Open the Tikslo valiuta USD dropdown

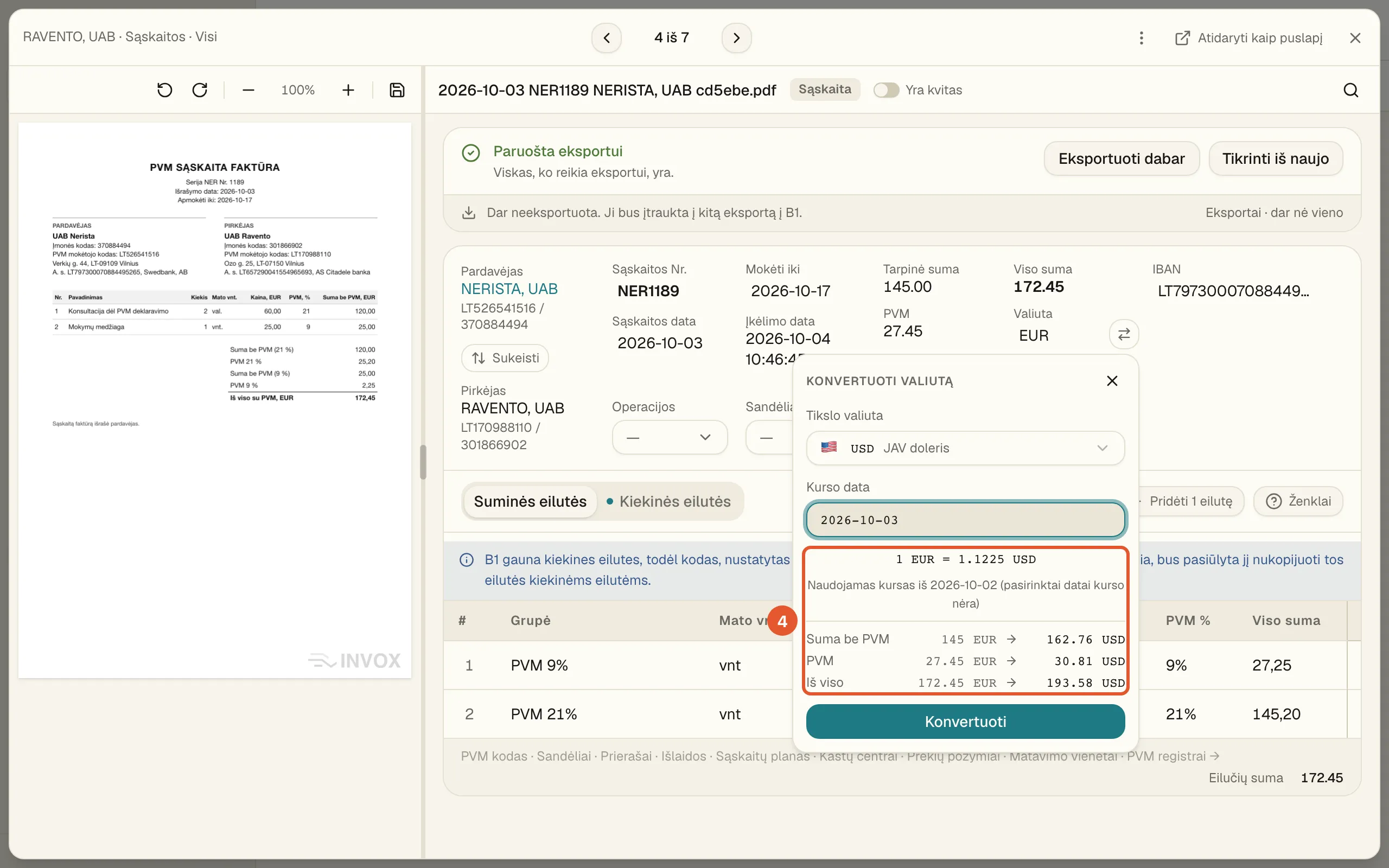tap(965, 448)
